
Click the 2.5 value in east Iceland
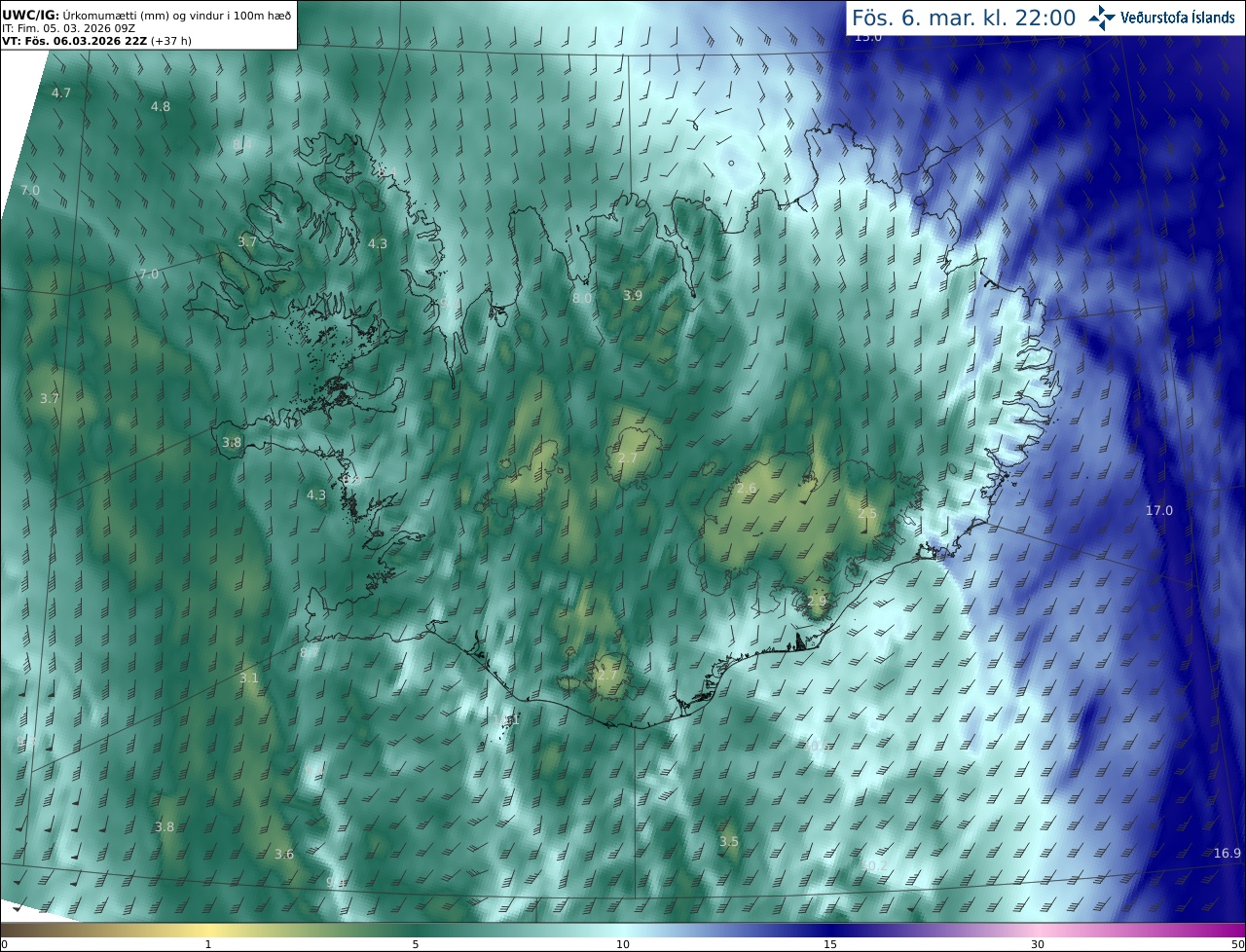[866, 513]
